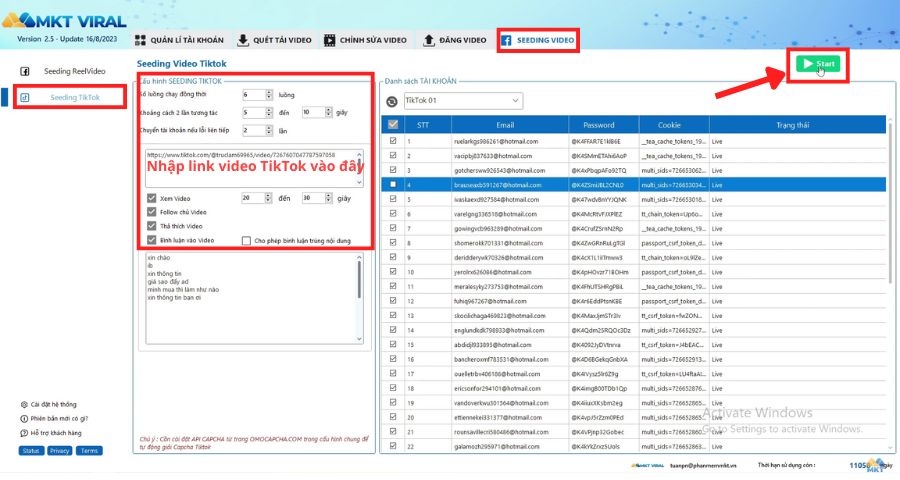Click into the comment content text area
Screen dimensions: 900x480
(254, 299)
